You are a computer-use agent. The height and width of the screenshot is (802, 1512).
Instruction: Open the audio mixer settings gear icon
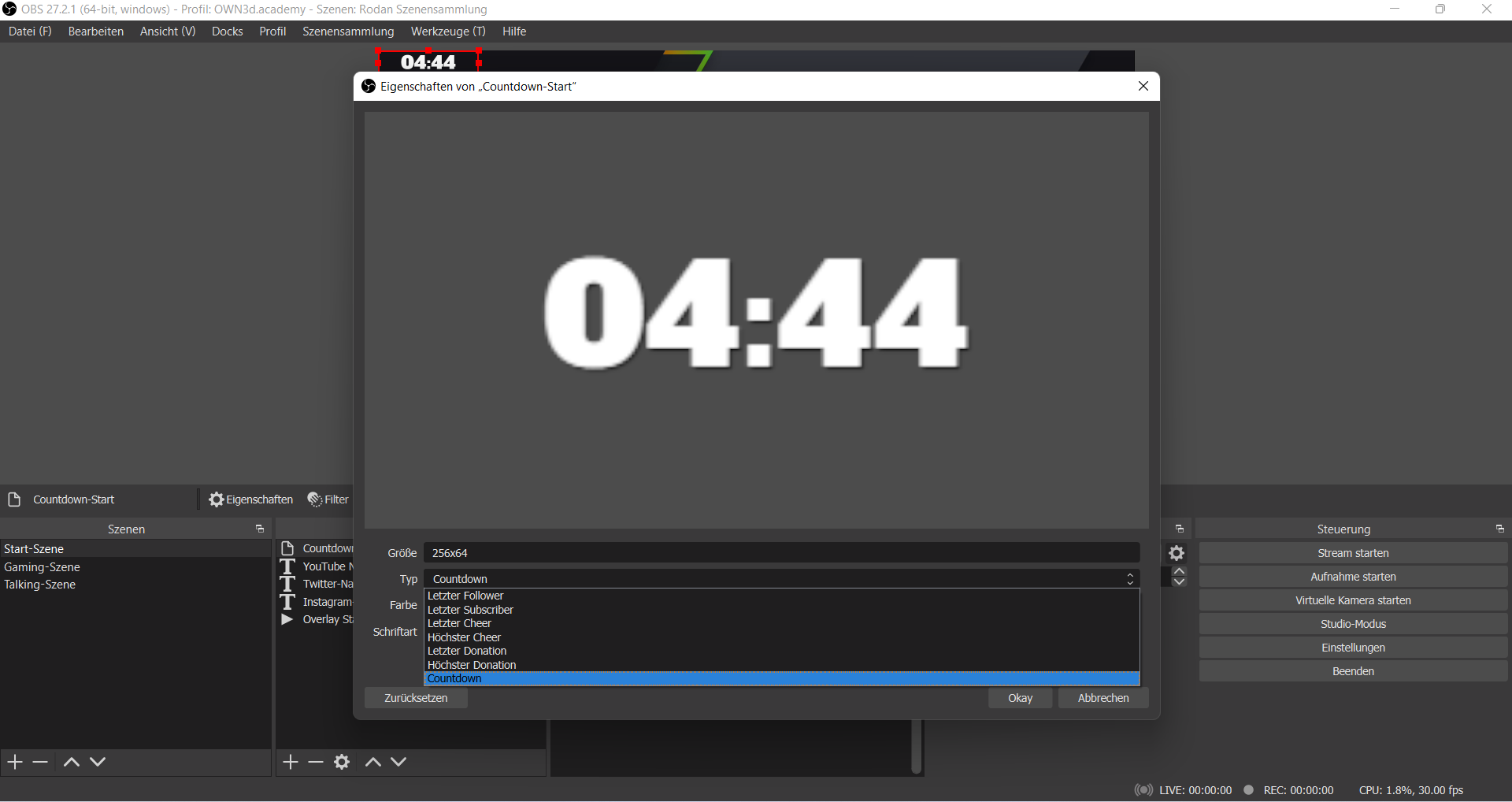(1177, 553)
